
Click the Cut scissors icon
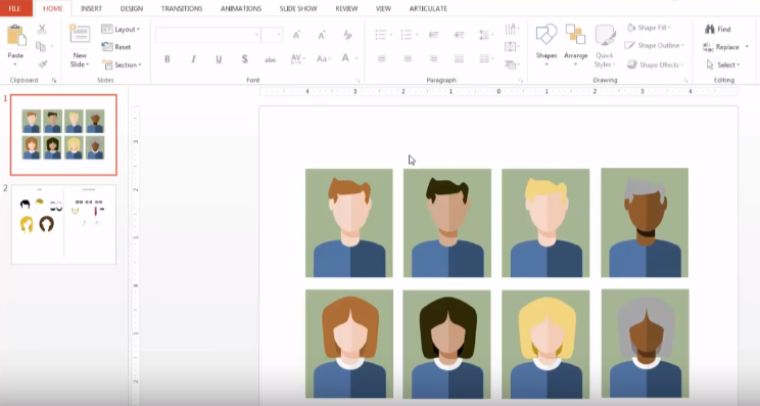coord(42,29)
